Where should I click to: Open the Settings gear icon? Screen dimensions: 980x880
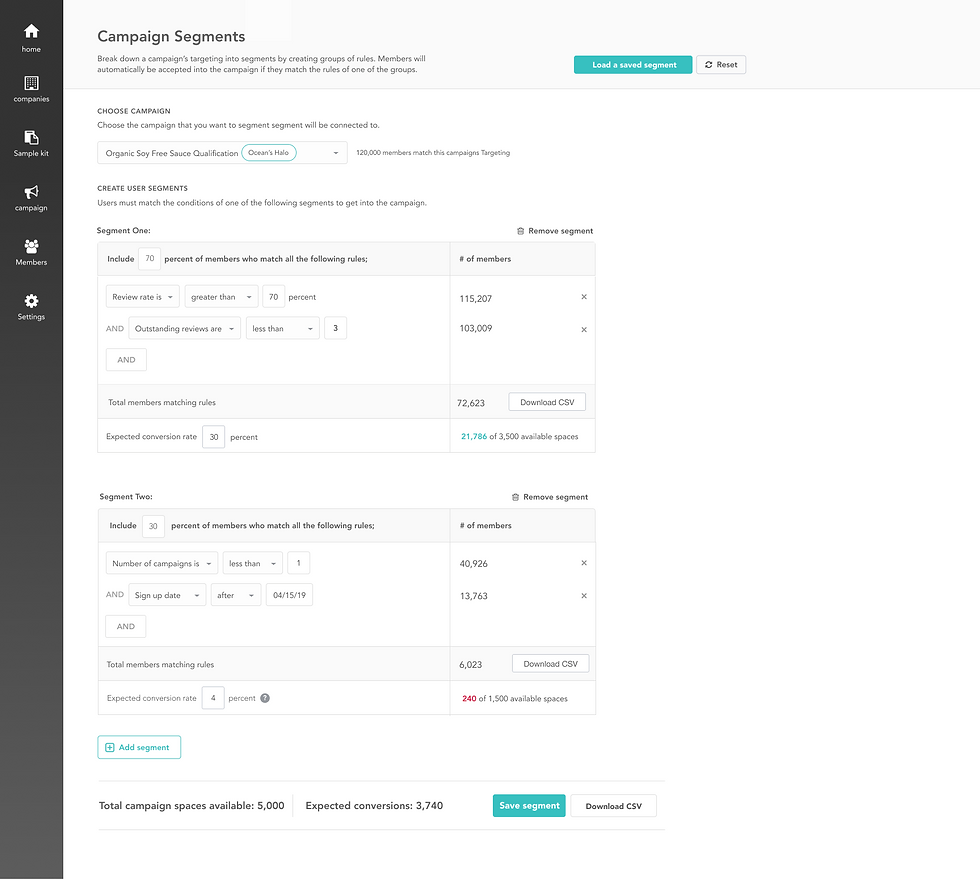31,301
